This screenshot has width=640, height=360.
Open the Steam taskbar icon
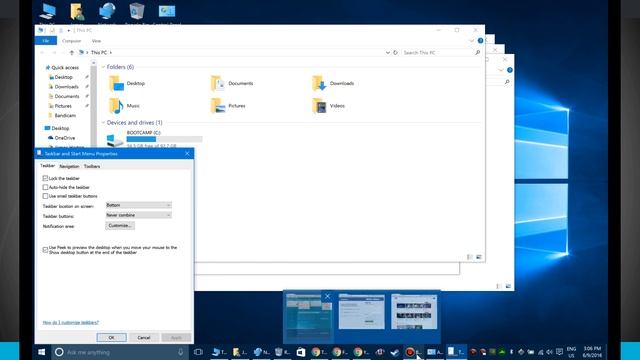[394, 352]
